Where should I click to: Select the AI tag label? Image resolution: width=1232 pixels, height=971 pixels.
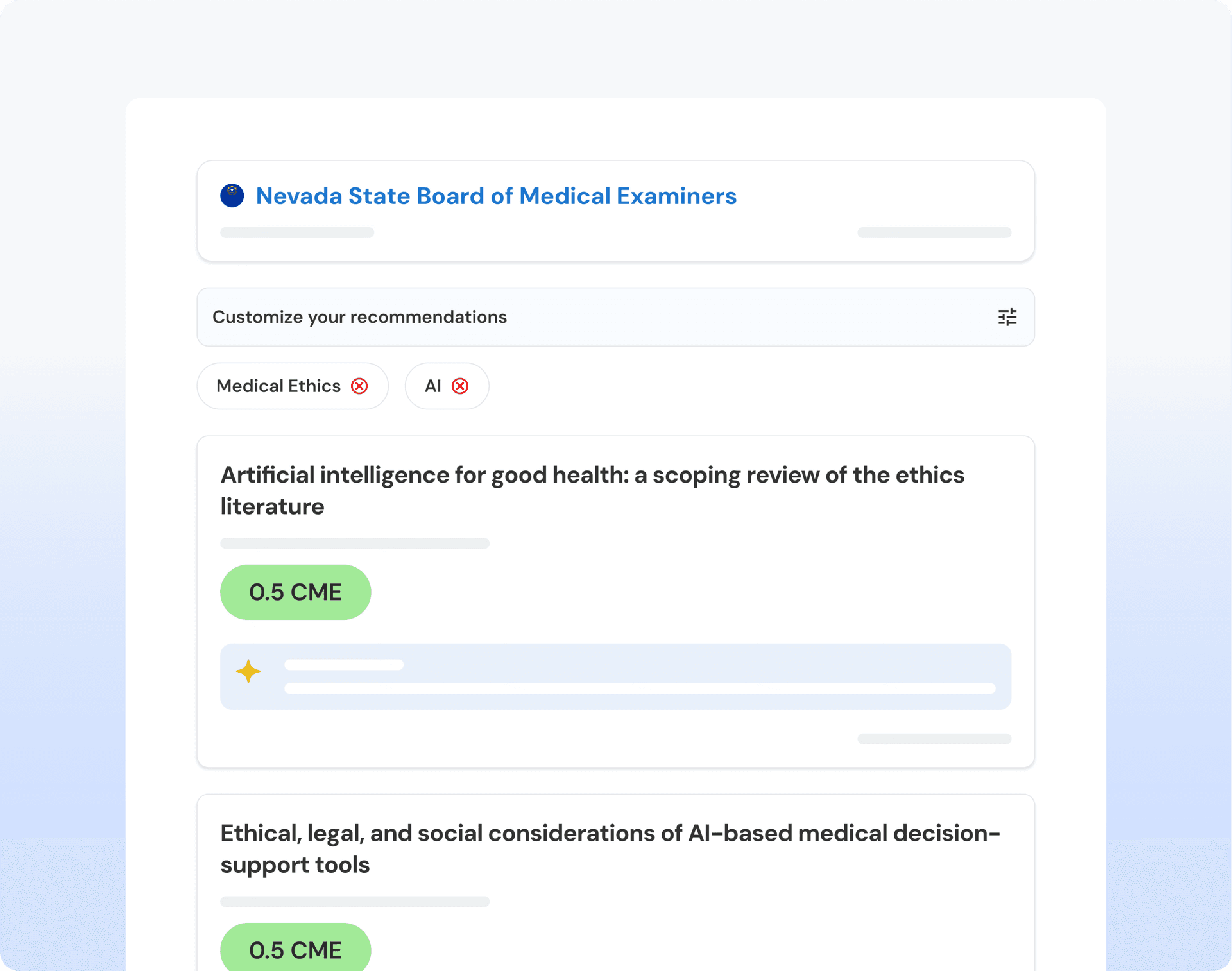click(433, 386)
